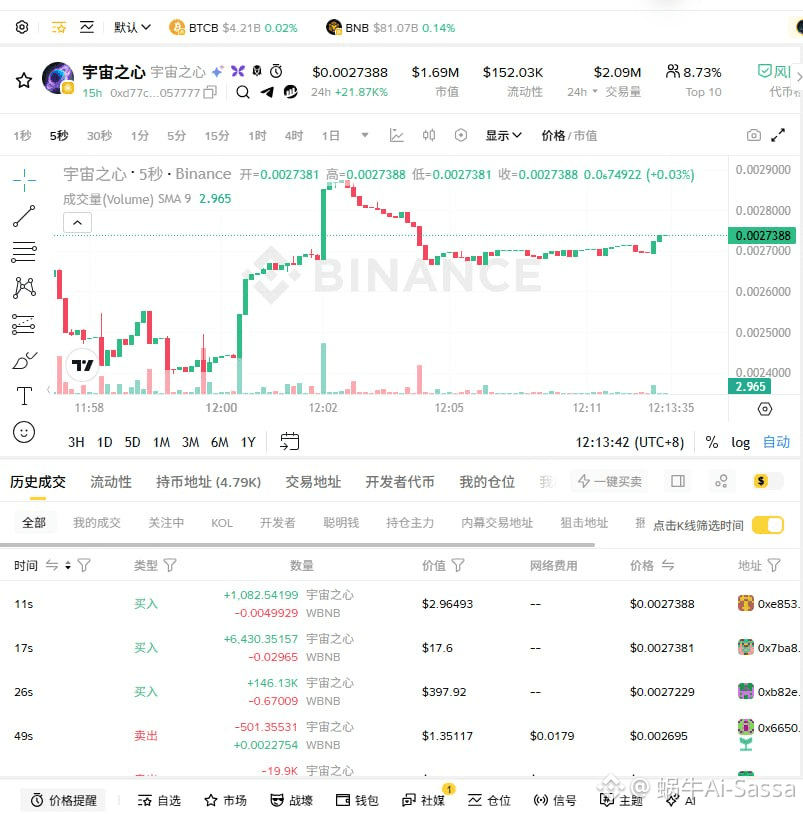Click the chart trend icon in top bar
Screen dimensions: 803x814
point(87,27)
